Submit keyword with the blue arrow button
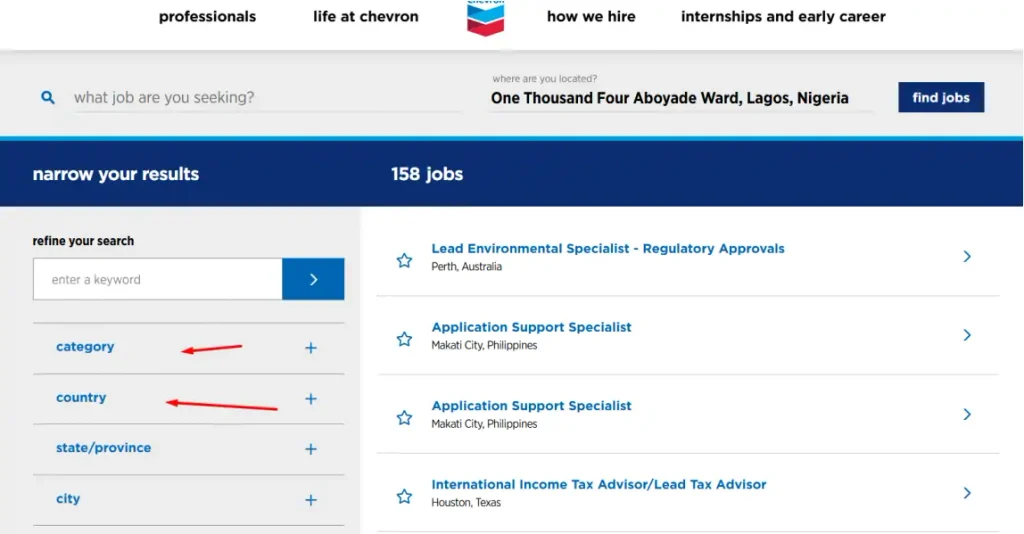This screenshot has height=534, width=1024. [x=313, y=279]
